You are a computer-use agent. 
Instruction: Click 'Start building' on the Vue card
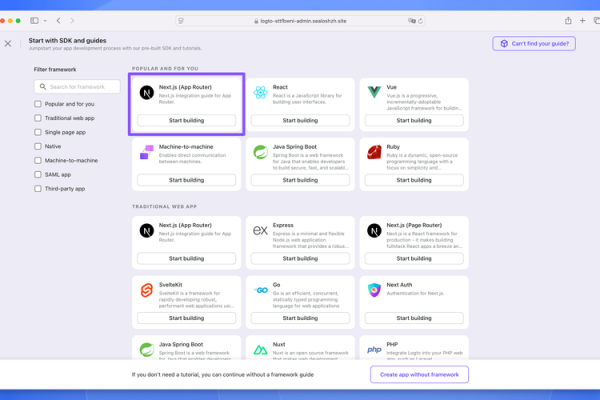[x=414, y=120]
